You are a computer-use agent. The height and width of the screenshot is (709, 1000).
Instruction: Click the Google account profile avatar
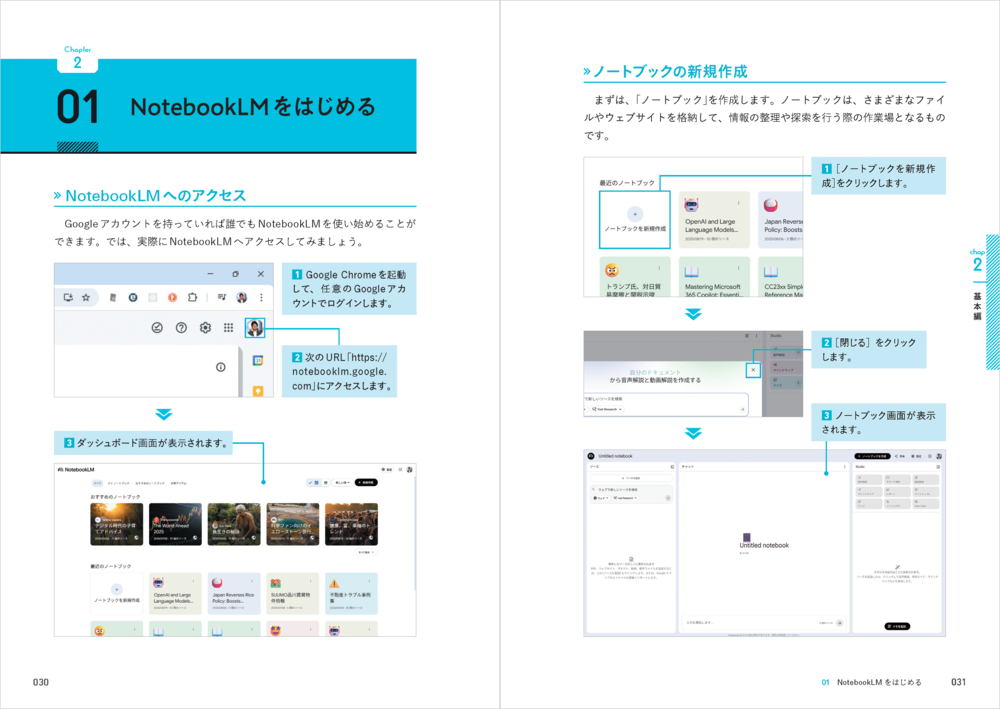click(254, 328)
